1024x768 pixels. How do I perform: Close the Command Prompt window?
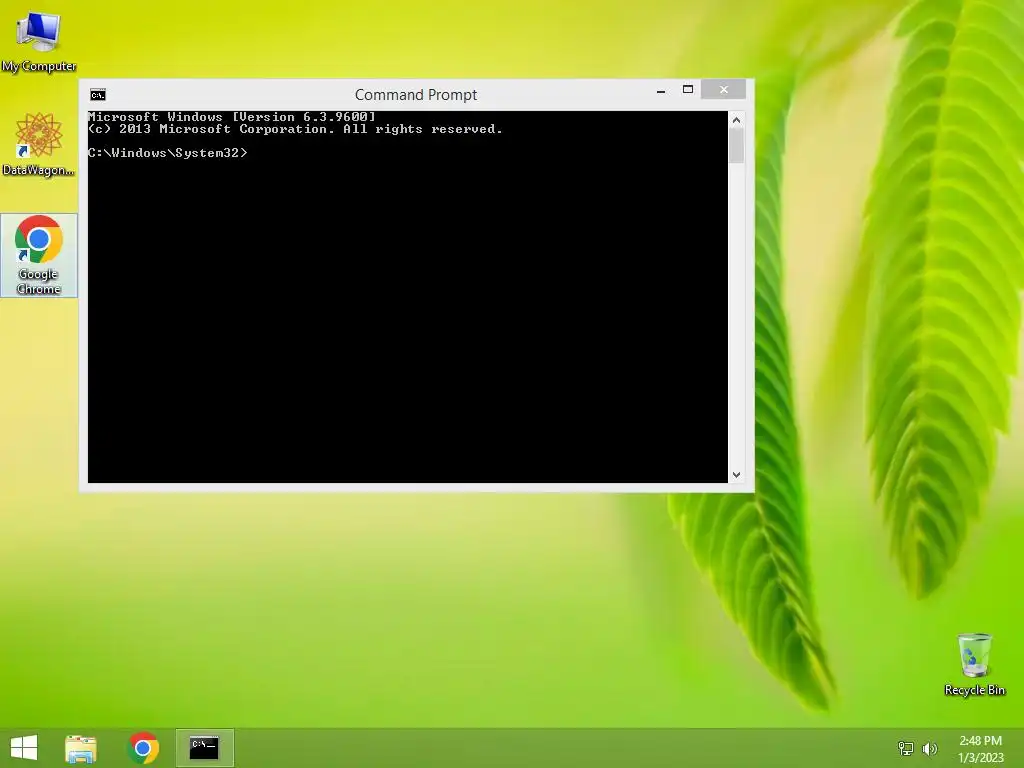point(724,89)
